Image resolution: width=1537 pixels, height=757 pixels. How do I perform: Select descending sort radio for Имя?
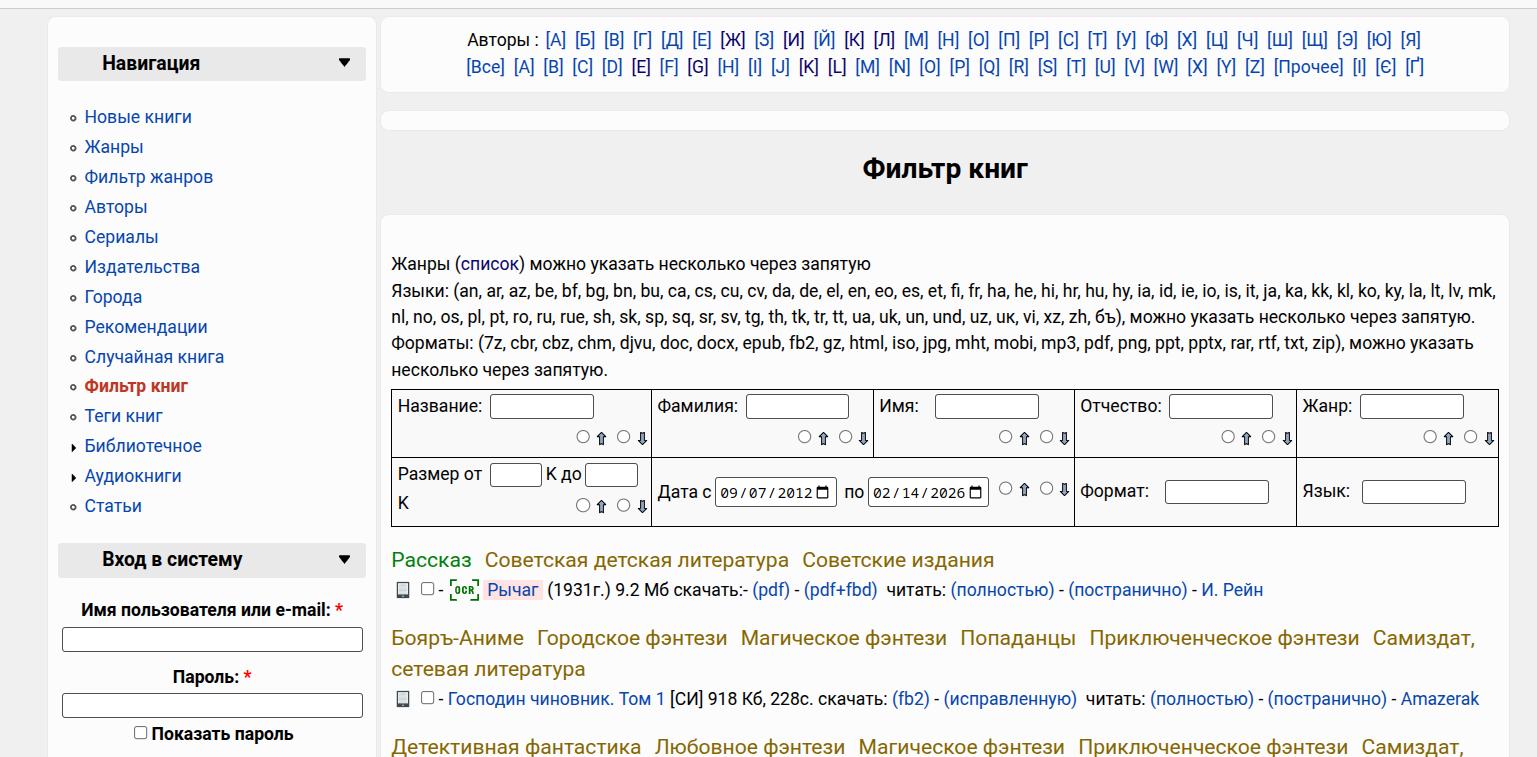pyautogui.click(x=1047, y=437)
